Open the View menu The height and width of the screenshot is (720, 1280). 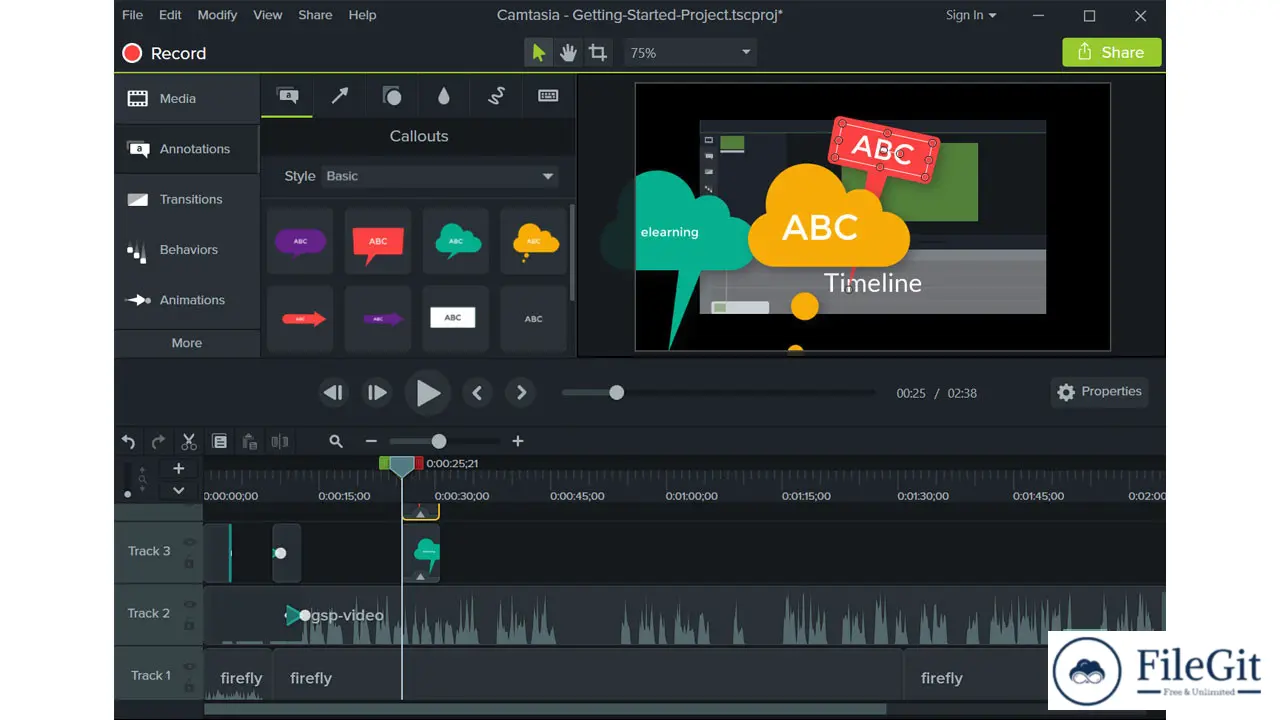click(268, 15)
